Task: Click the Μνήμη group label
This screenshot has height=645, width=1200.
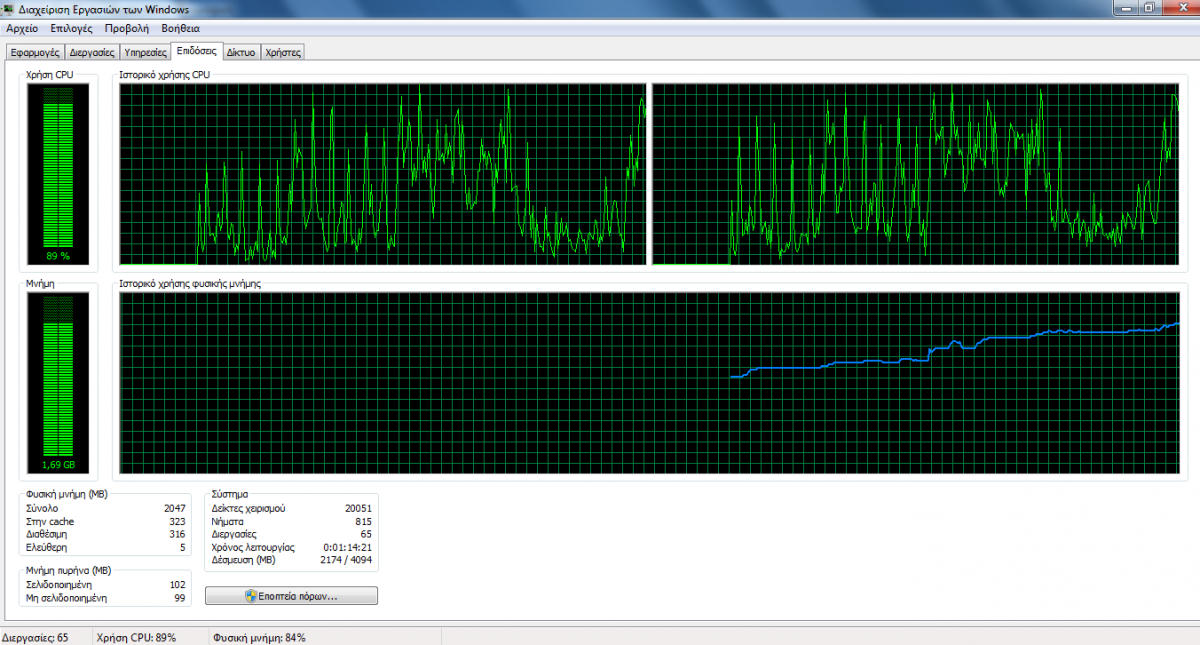Action: (40, 284)
